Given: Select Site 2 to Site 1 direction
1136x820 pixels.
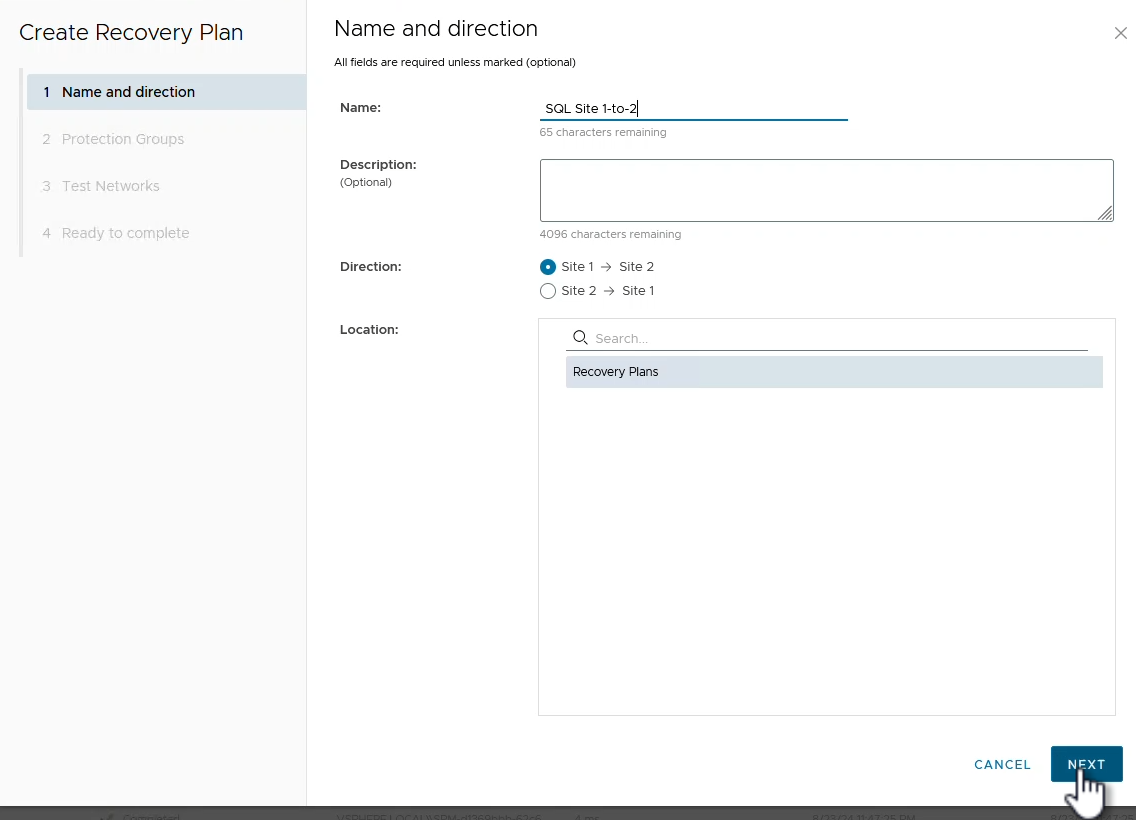Looking at the screenshot, I should coord(548,291).
